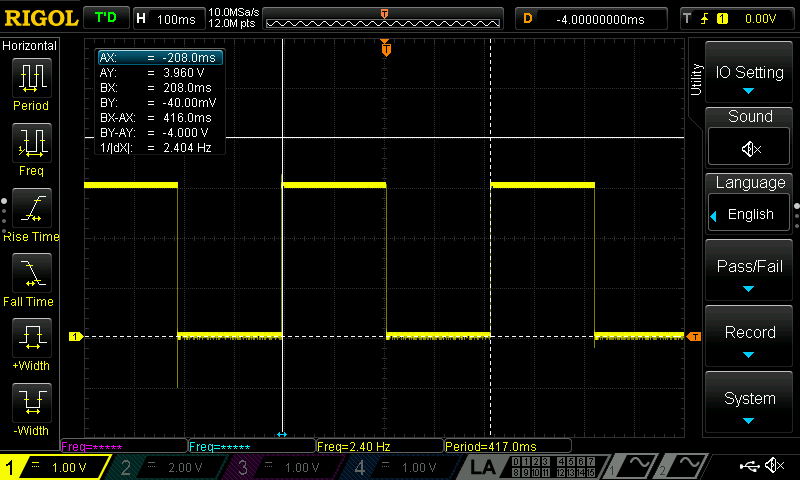Click the bottom-right muted speaker status icon
This screenshot has height=480, width=800.
pyautogui.click(x=774, y=465)
